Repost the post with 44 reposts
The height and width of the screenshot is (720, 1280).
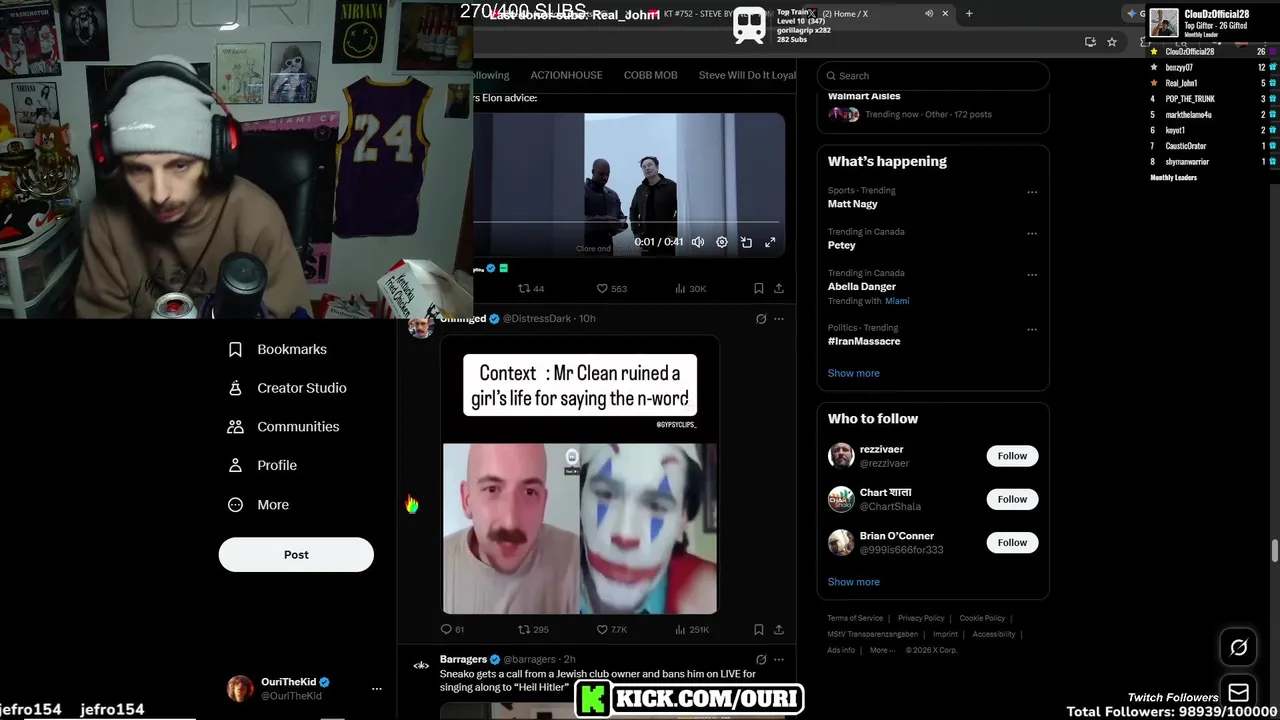click(531, 288)
